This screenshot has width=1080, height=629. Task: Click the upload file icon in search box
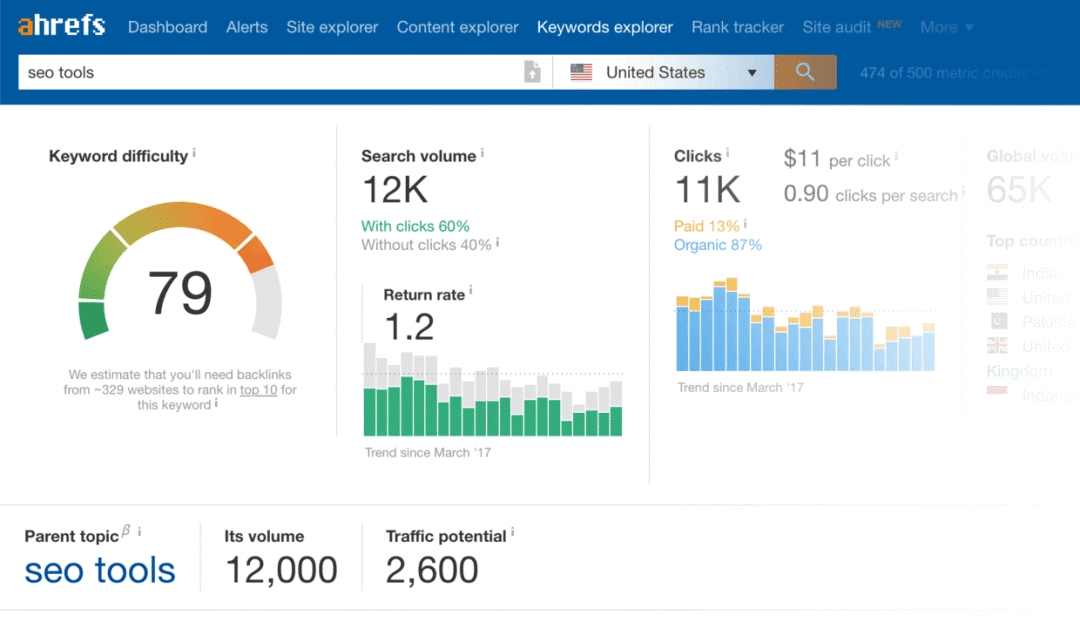(532, 72)
